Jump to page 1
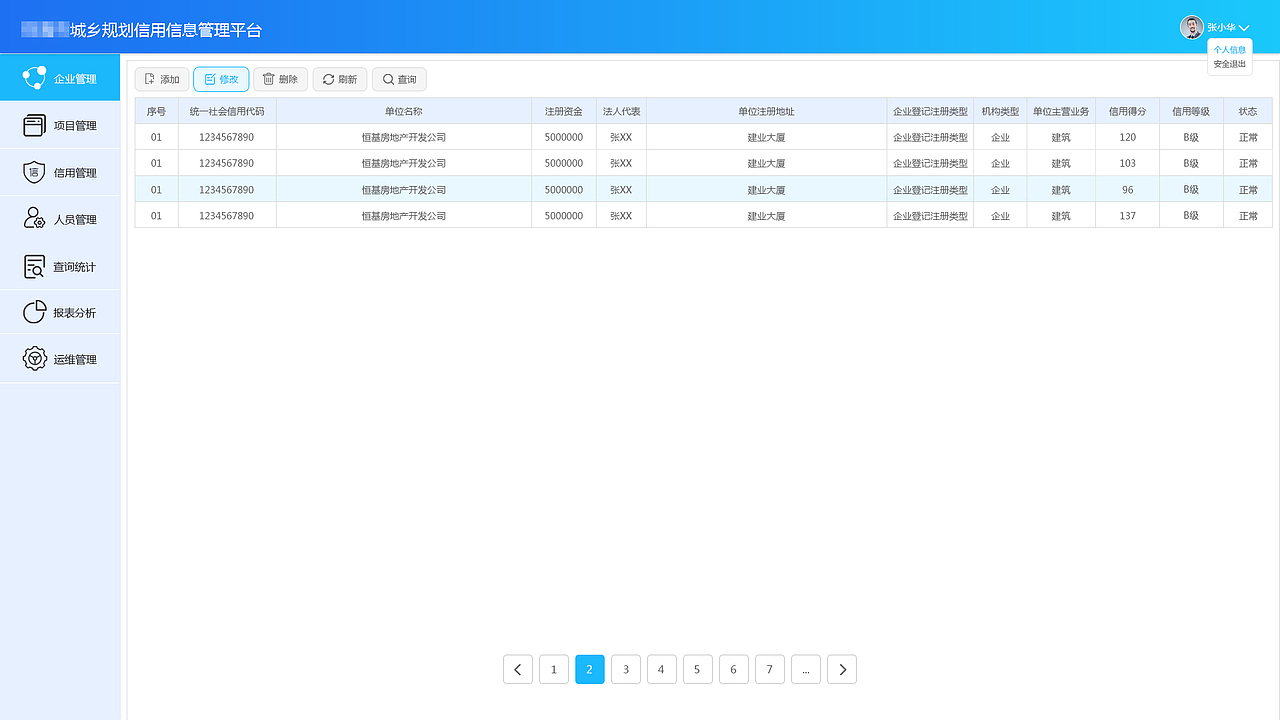 pyautogui.click(x=554, y=669)
